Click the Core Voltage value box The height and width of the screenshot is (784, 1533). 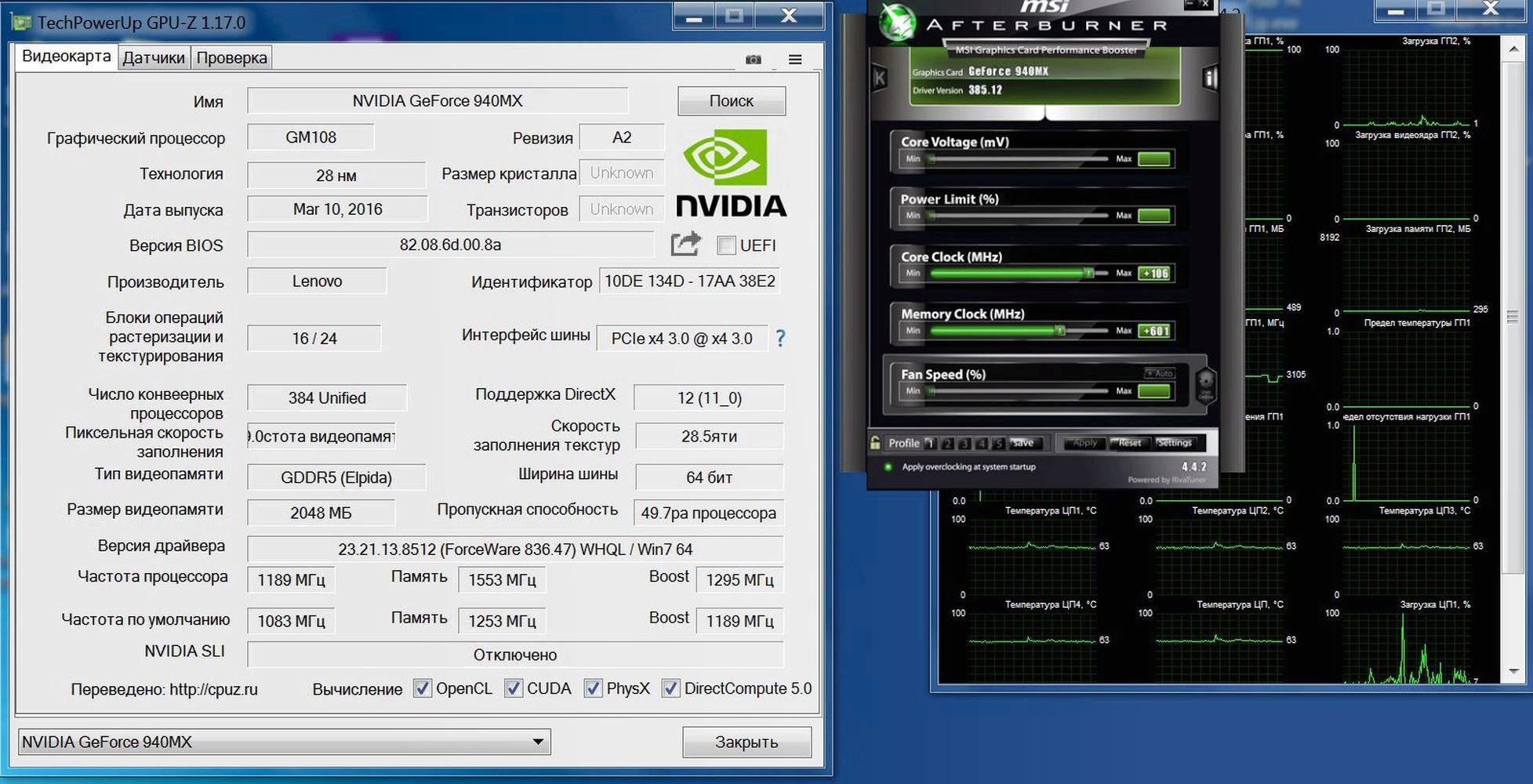coord(1154,159)
